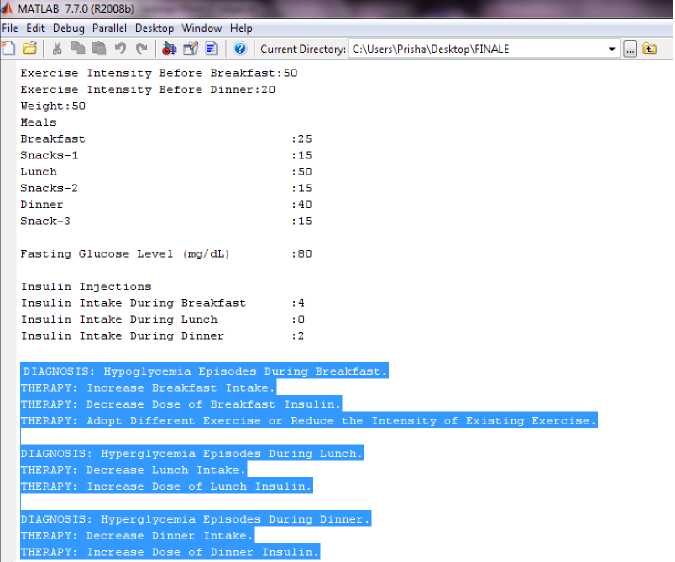Viewport: 675px width, 562px height.
Task: Click the Redo arrow icon
Action: pos(142,49)
